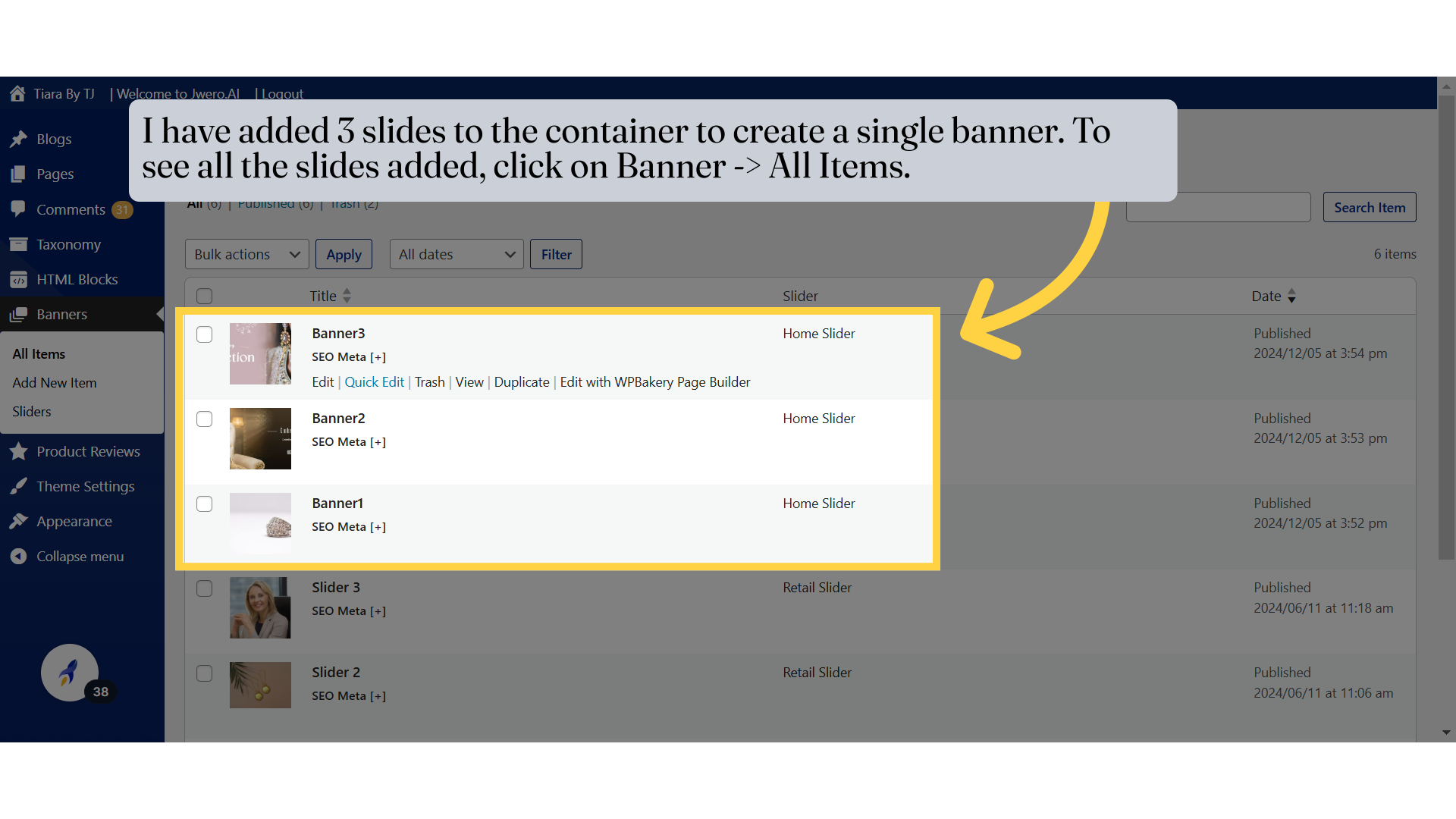
Task: View Comments with 31 pending
Action: pos(71,209)
